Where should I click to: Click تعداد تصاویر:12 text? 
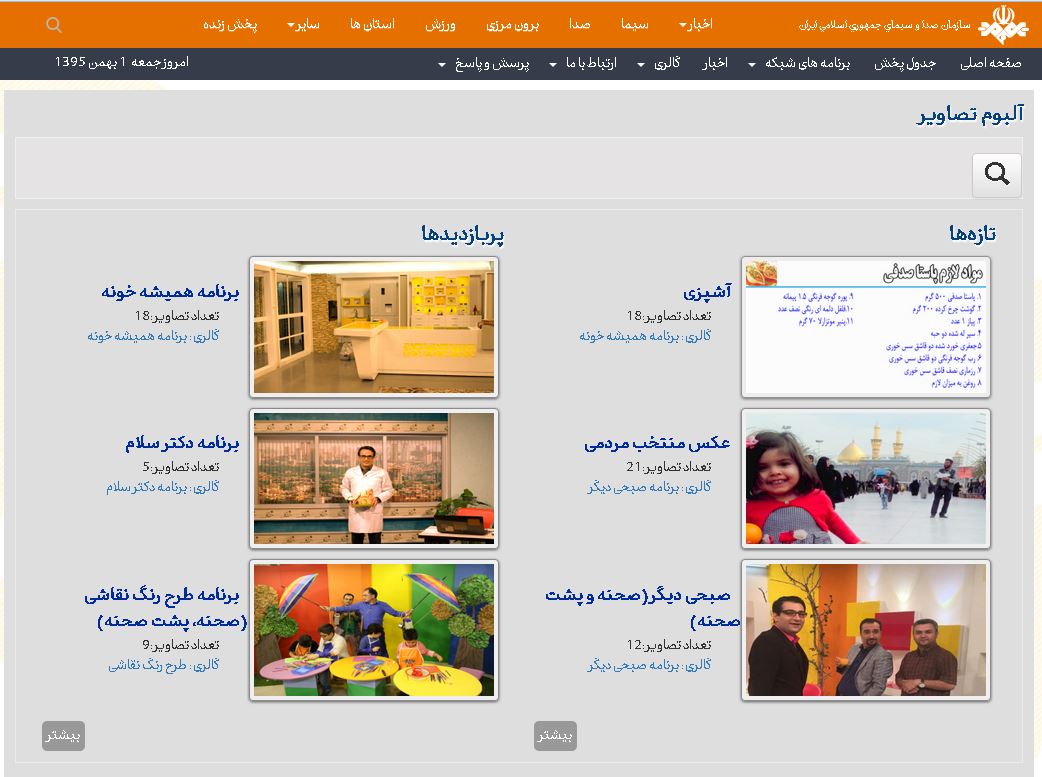pos(669,645)
